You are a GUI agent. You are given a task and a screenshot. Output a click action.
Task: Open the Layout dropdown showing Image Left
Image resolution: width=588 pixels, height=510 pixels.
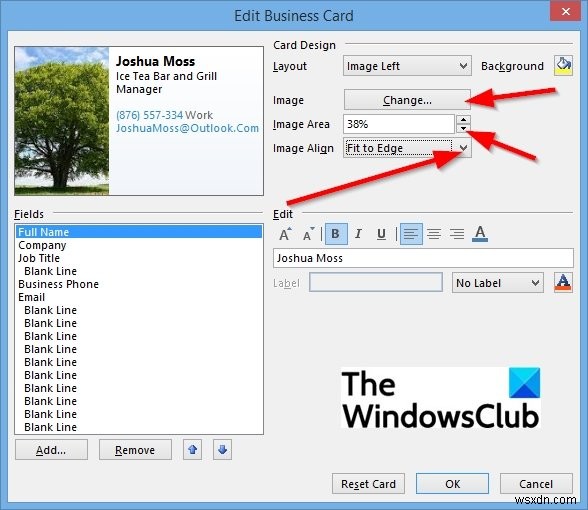coord(407,66)
